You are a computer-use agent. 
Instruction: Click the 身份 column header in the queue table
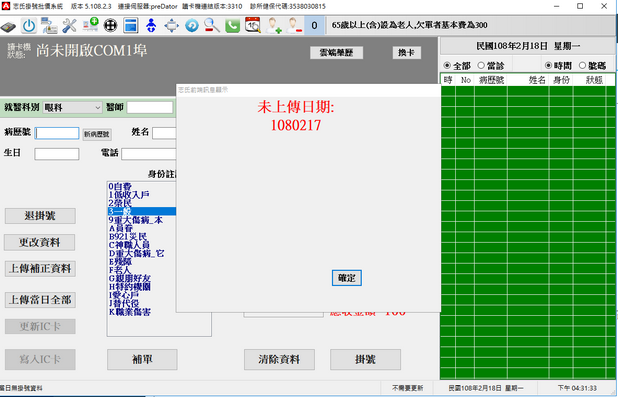point(561,80)
